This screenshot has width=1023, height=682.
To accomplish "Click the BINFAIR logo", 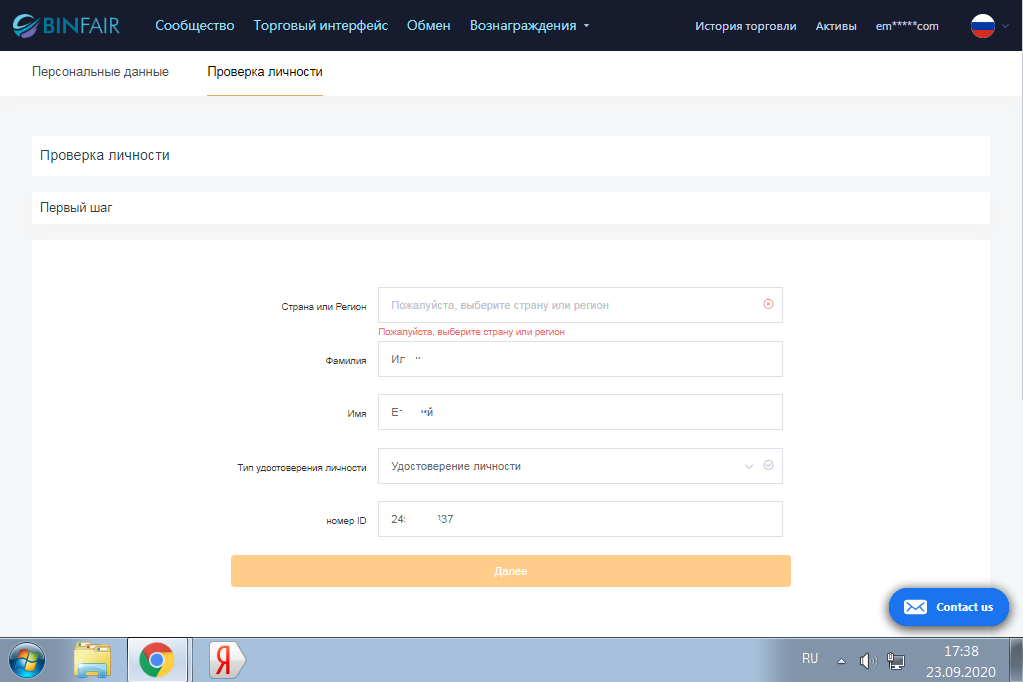I will coord(66,25).
